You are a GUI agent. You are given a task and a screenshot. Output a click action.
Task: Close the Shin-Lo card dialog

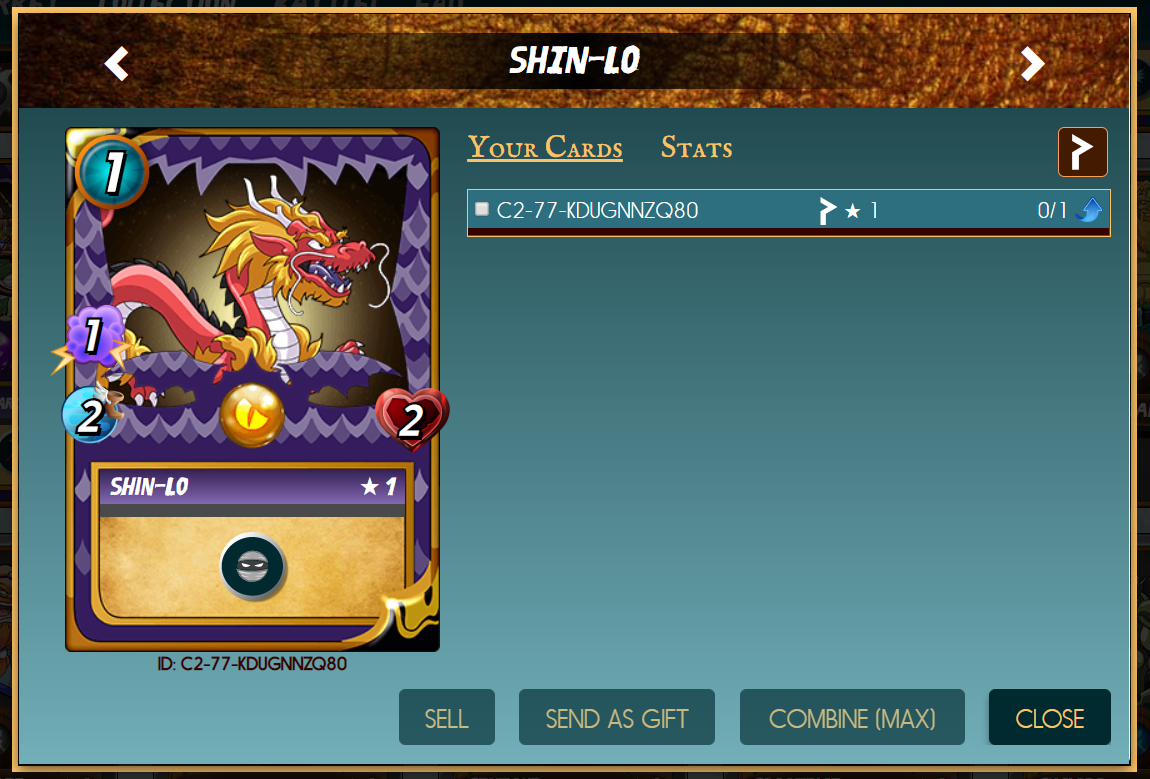1050,717
